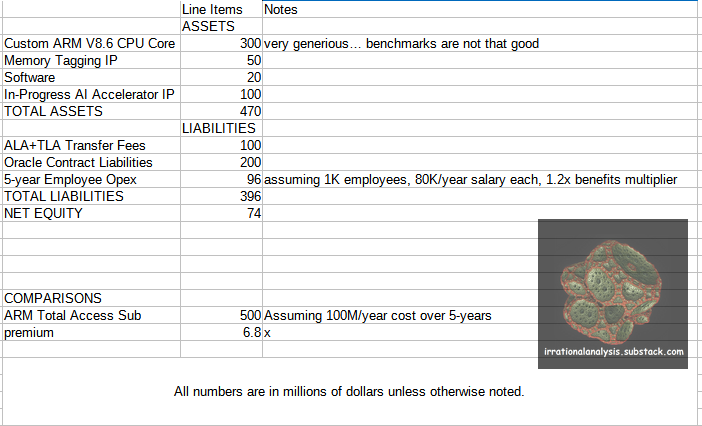The height and width of the screenshot is (426, 702).
Task: Select the fractal image with substack watermark
Action: [613, 294]
